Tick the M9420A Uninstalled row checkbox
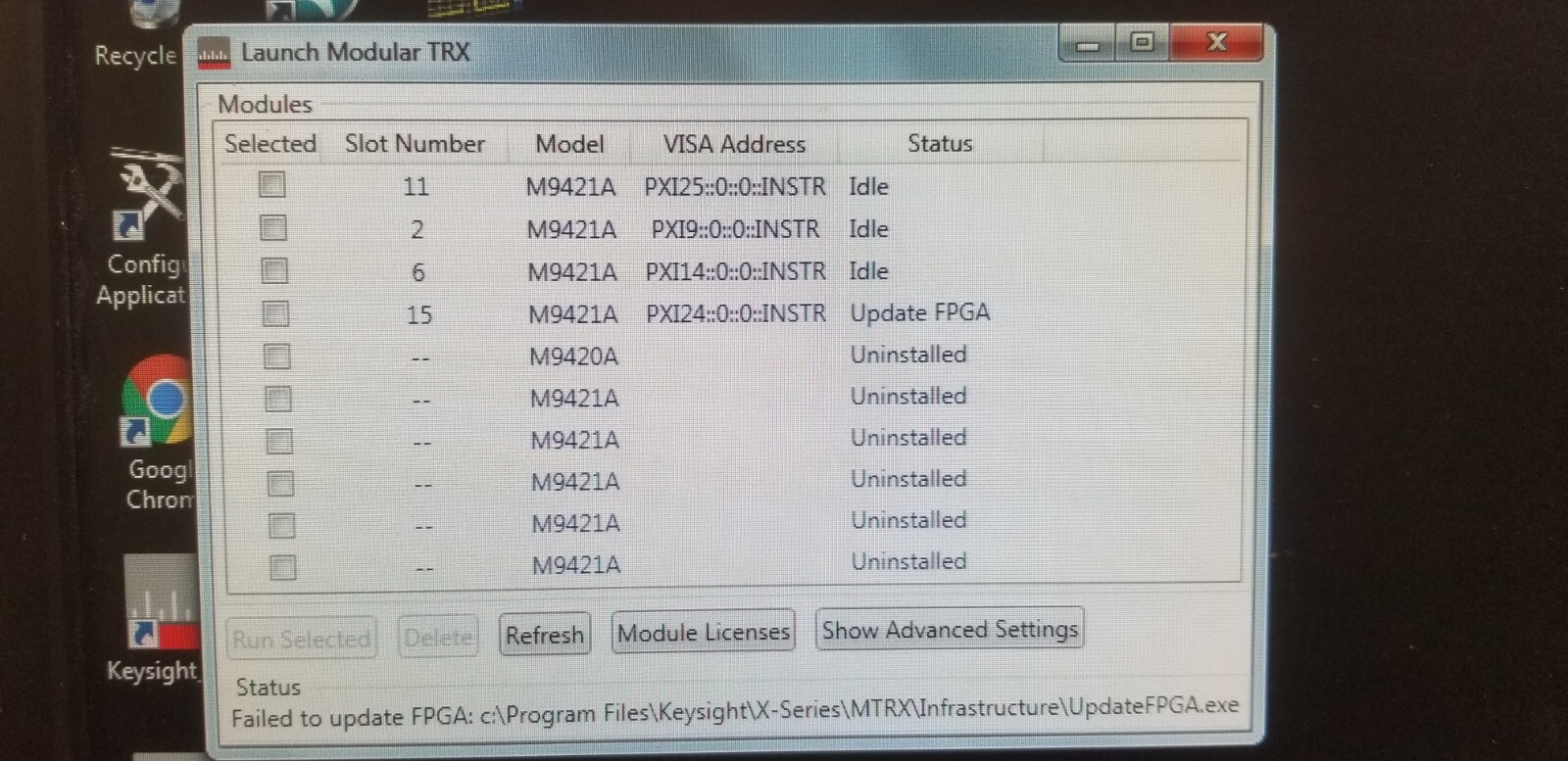The image size is (1568, 761). tap(277, 356)
